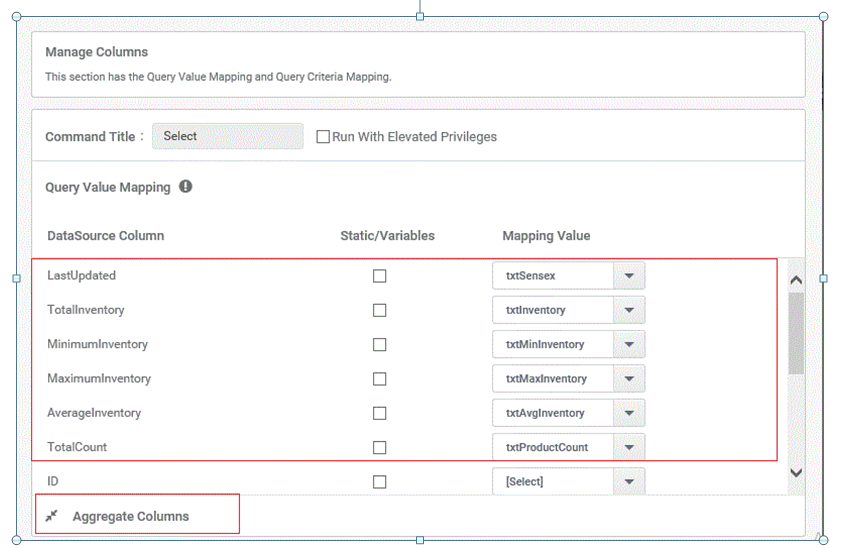Toggle the ID row static checkbox
Viewport: 845px width, 548px height.
(379, 482)
